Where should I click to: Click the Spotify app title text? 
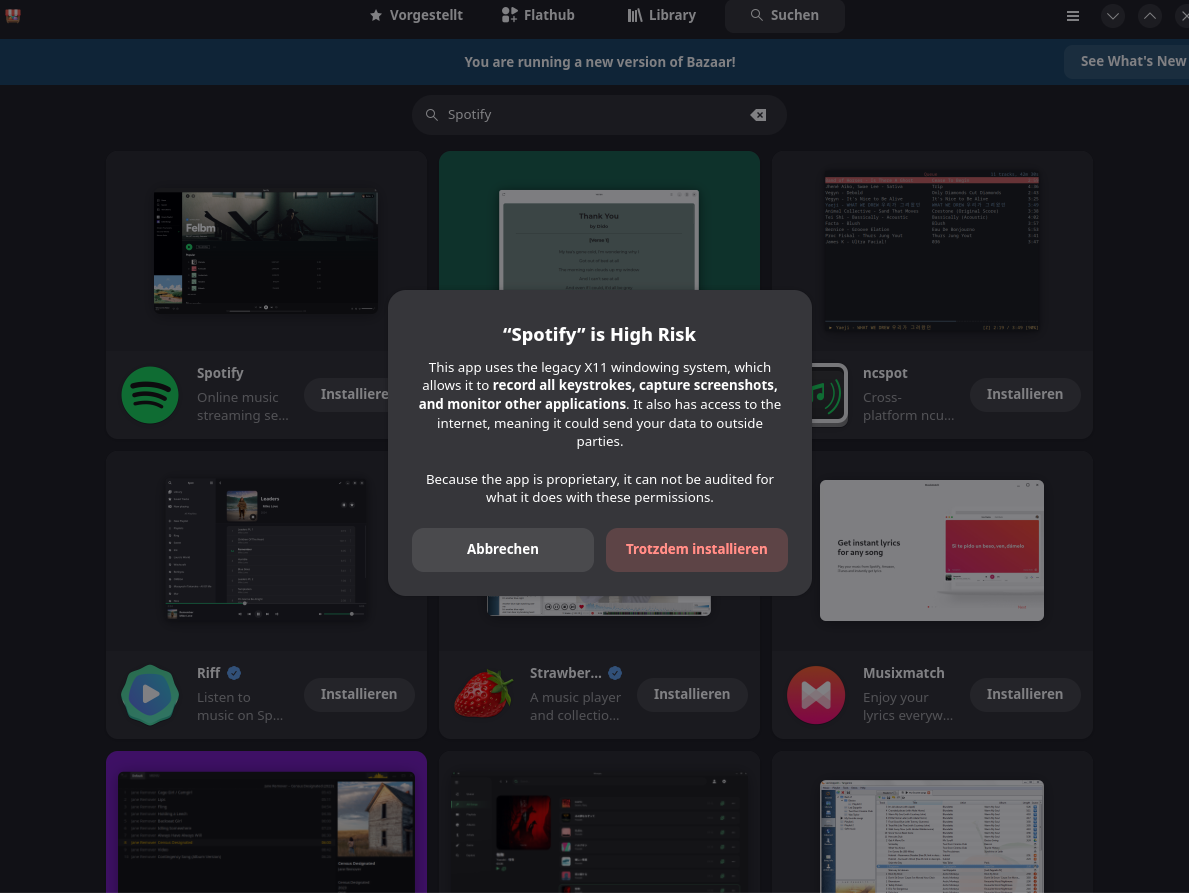pos(220,373)
